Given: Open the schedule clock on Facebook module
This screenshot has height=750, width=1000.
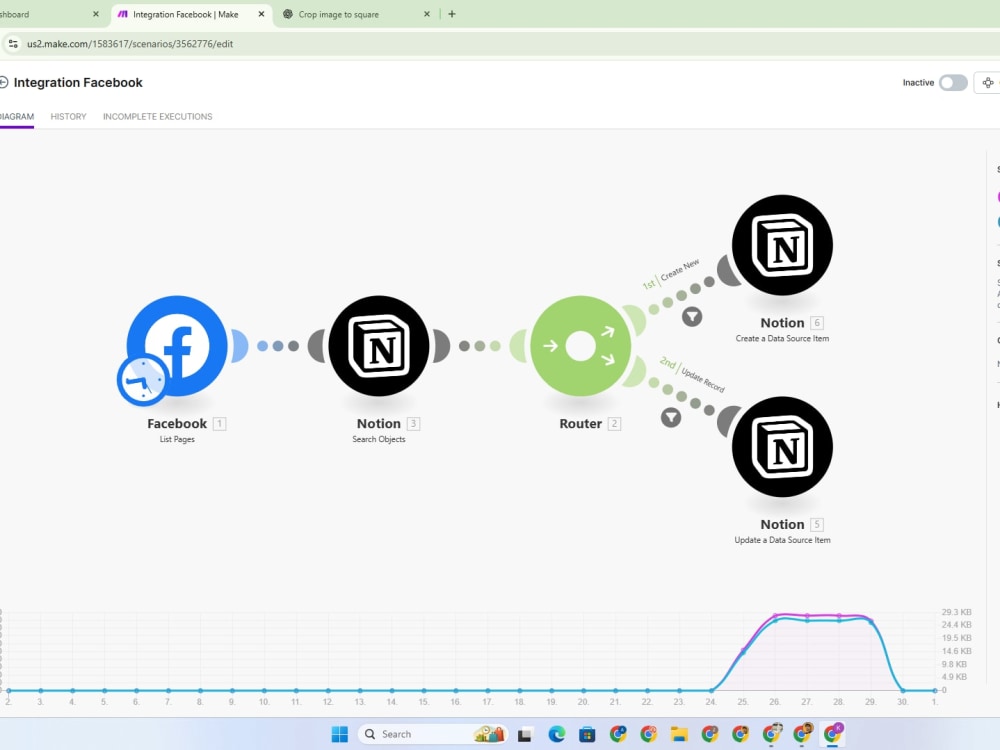Looking at the screenshot, I should (x=143, y=380).
